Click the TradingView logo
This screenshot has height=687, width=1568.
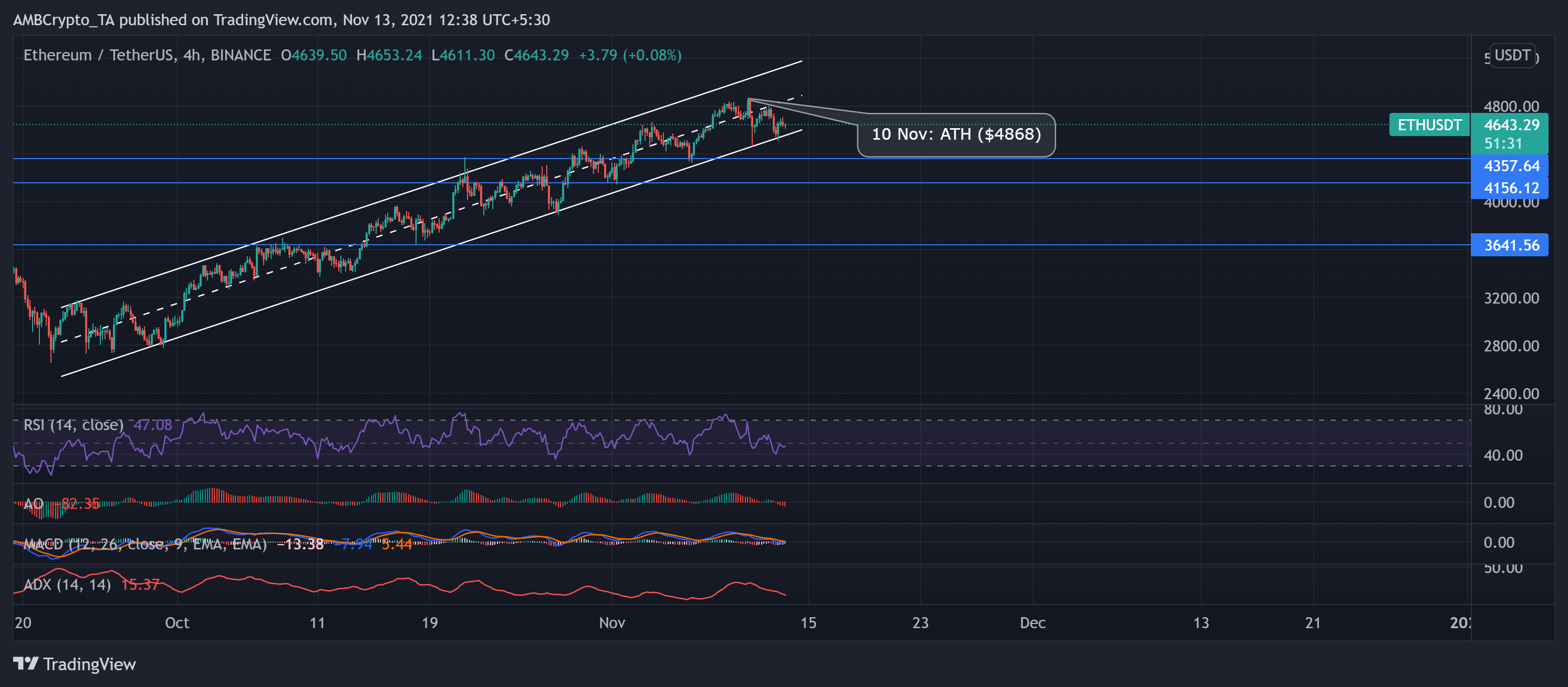(74, 664)
